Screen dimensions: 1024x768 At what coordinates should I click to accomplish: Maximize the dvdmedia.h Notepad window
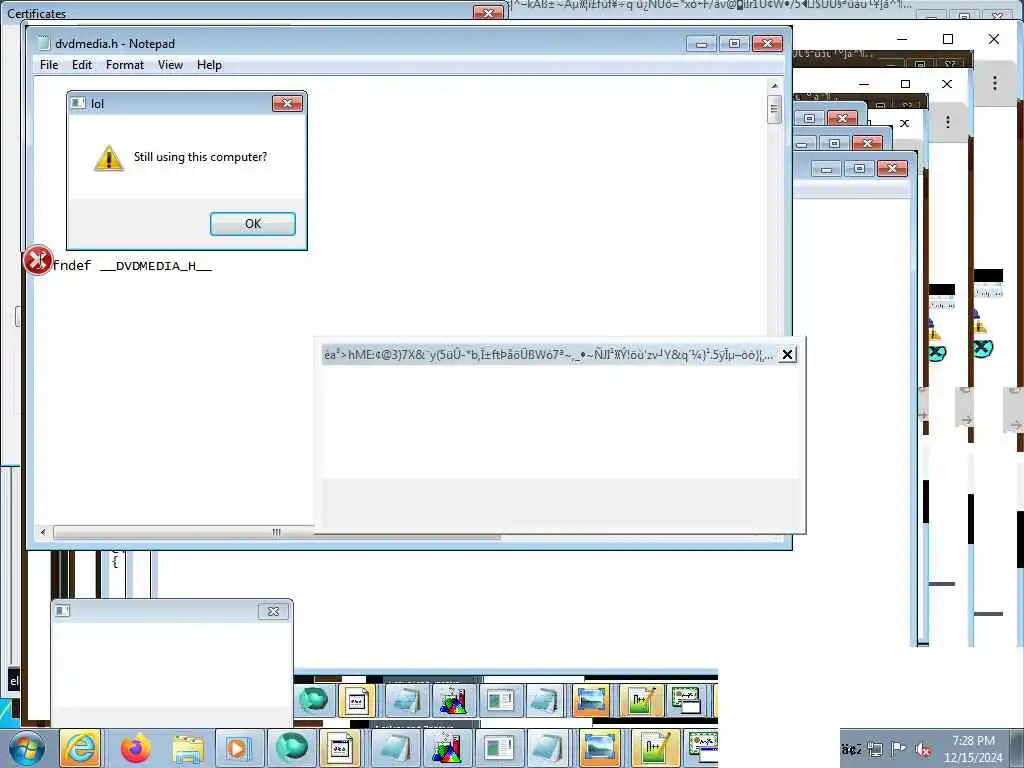734,43
